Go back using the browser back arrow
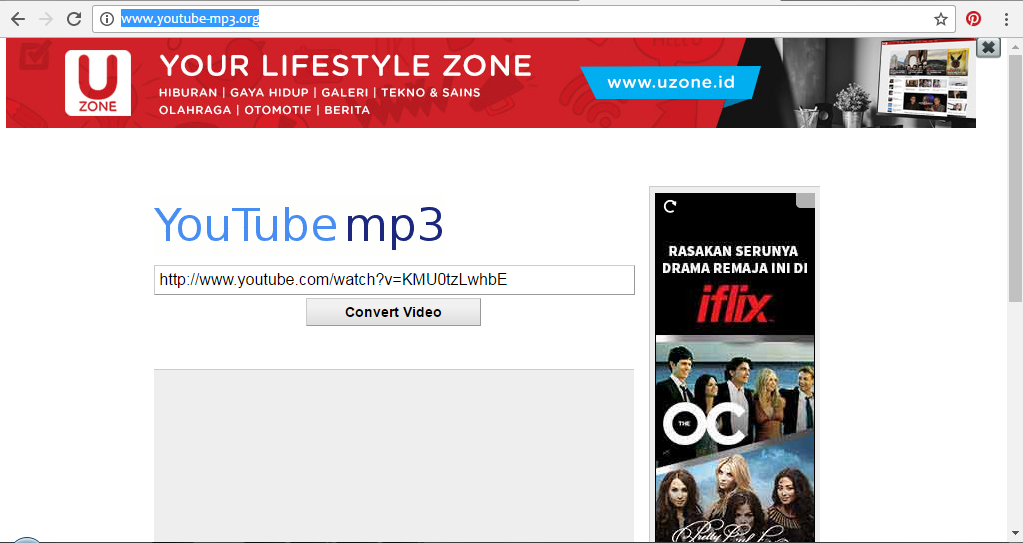 click(x=18, y=19)
